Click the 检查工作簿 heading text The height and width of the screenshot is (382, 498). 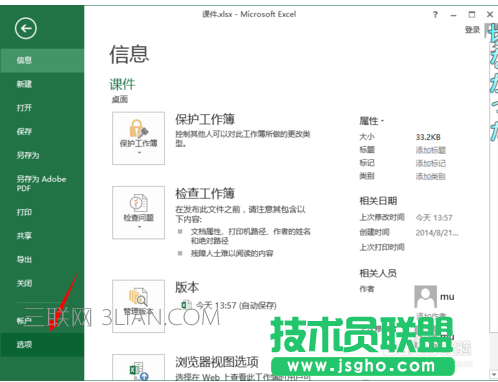tap(205, 194)
